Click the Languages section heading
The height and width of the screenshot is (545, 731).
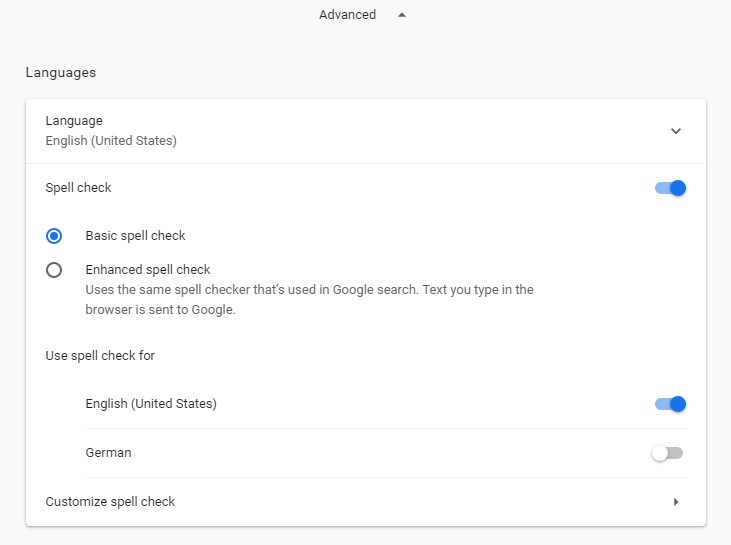point(61,73)
